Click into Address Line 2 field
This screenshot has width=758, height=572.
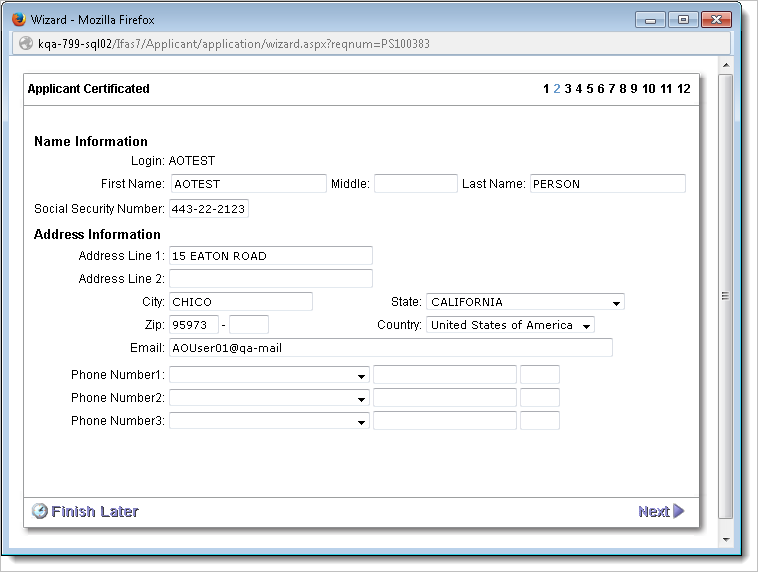click(270, 279)
